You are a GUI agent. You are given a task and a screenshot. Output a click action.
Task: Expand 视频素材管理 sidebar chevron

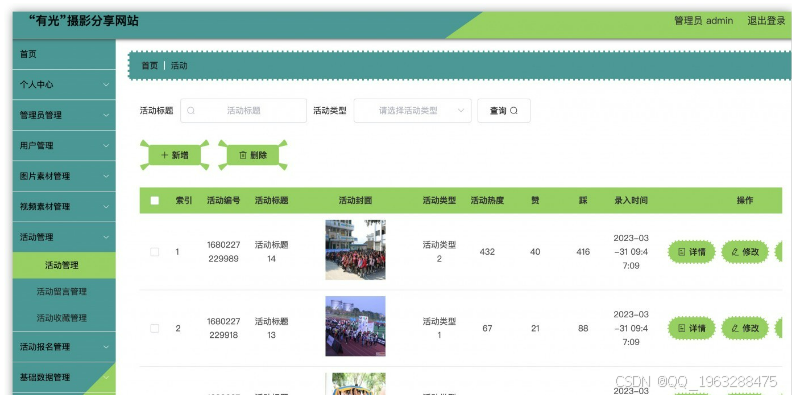106,207
